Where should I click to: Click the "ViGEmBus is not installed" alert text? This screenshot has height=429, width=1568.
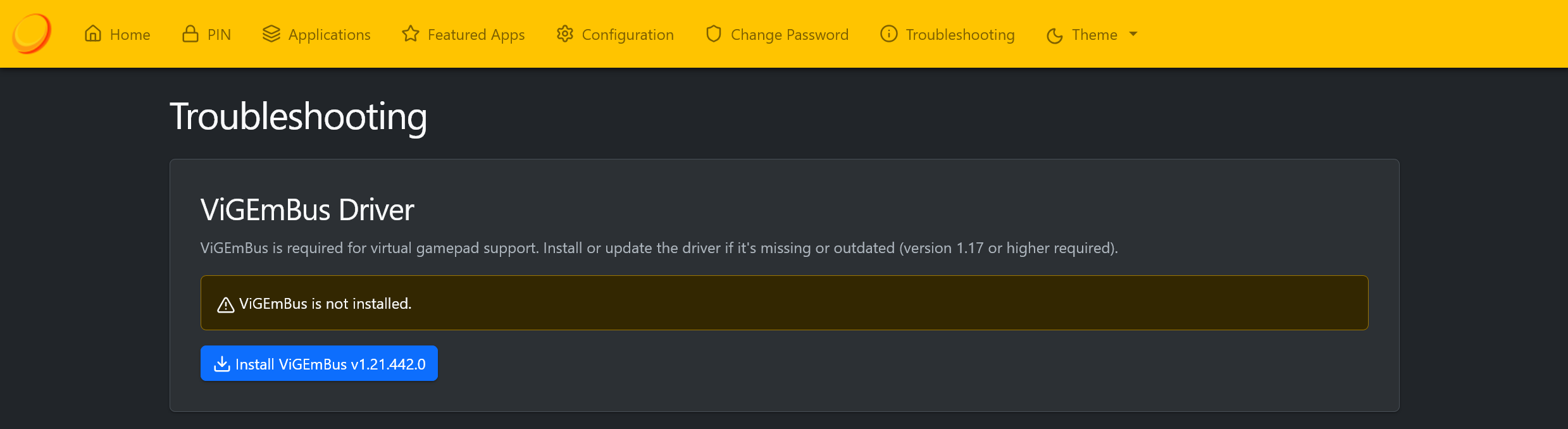(325, 304)
